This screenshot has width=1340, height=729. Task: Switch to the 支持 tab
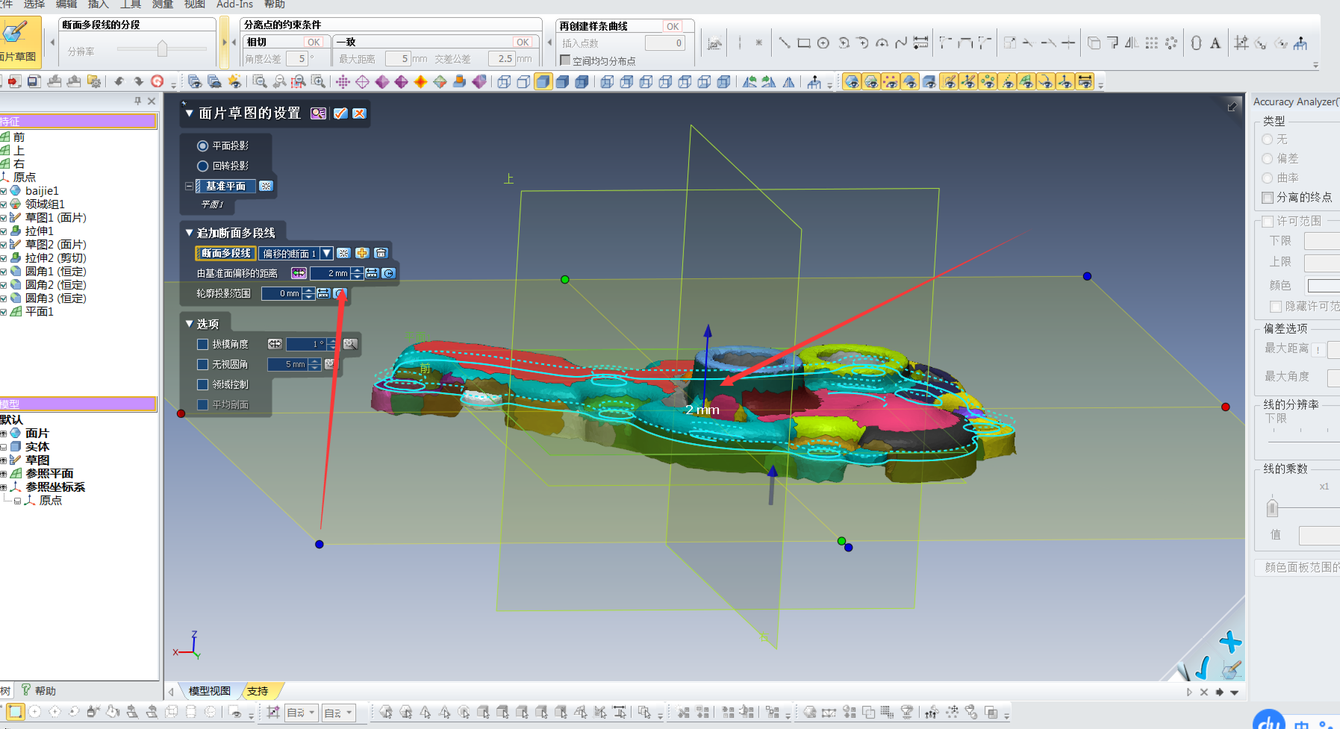click(258, 691)
